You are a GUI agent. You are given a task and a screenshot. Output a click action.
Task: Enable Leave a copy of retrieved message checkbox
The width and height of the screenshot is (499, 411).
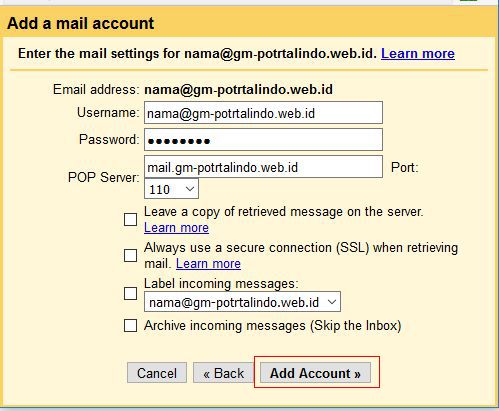click(130, 220)
